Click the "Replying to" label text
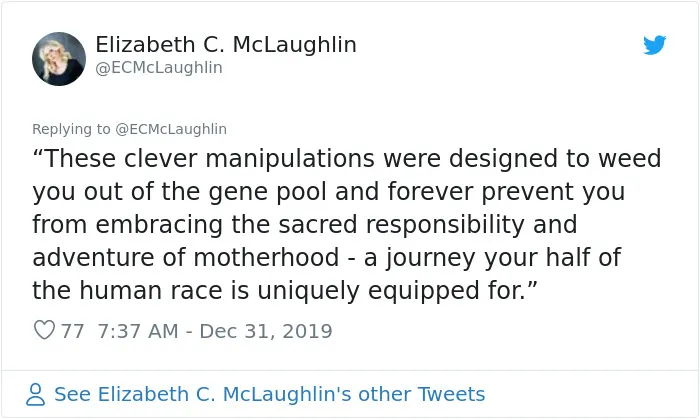 click(71, 129)
